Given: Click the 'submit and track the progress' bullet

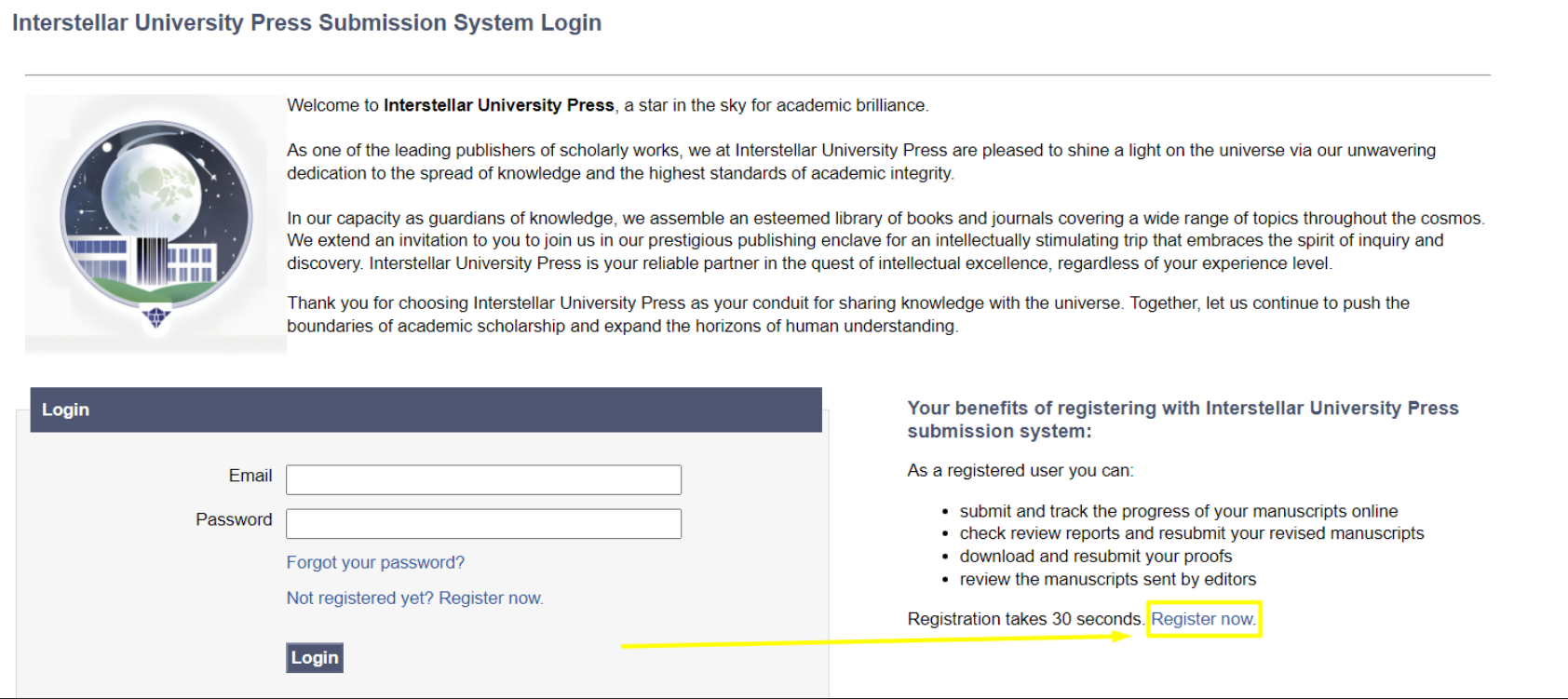Looking at the screenshot, I should point(1178,511).
